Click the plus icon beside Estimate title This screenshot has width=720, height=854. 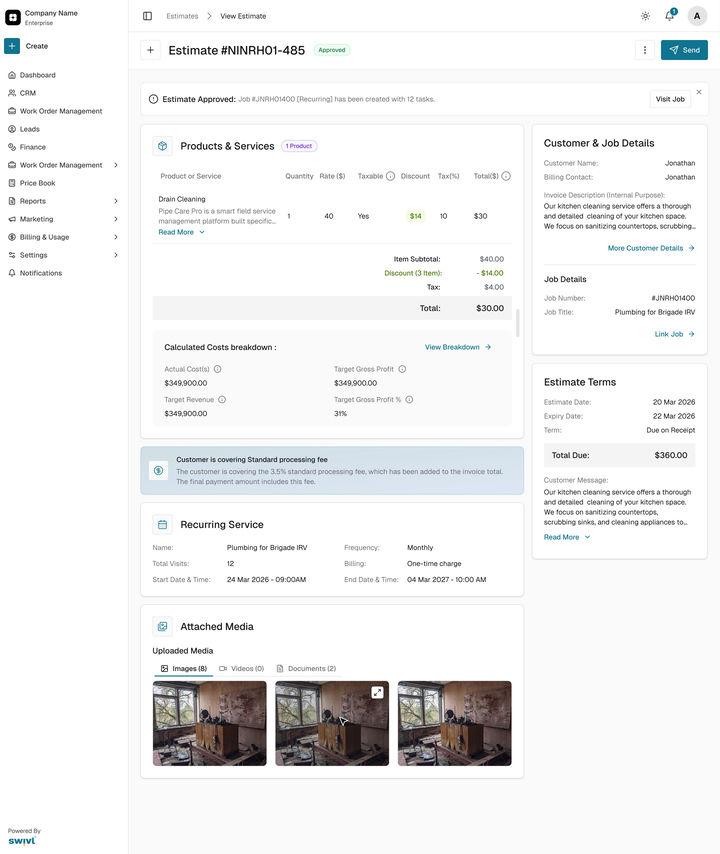[150, 50]
